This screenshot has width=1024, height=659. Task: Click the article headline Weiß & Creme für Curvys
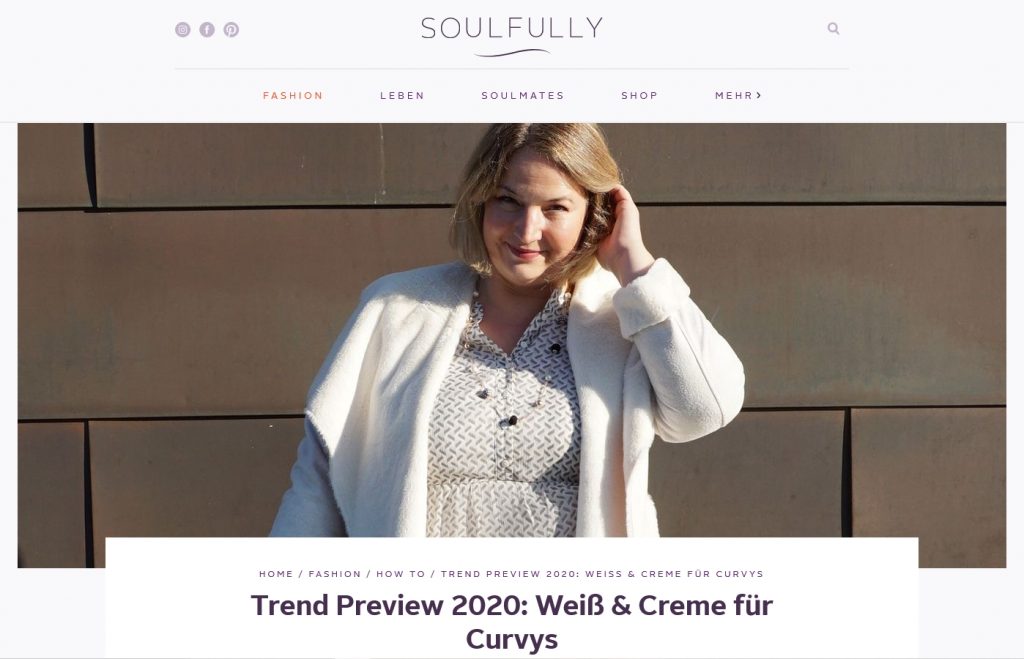(512, 622)
